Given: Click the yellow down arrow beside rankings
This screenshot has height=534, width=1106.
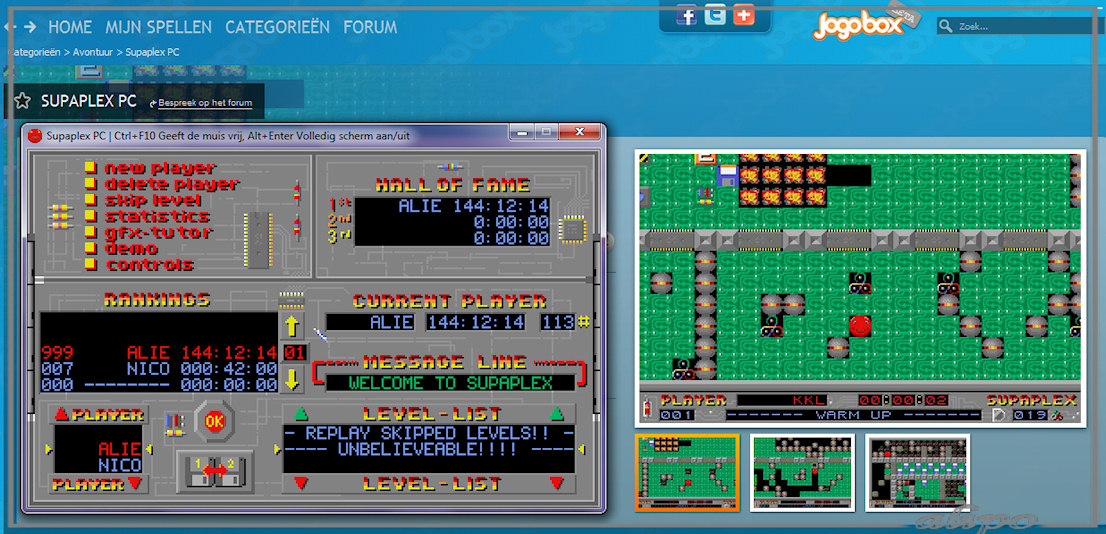Looking at the screenshot, I should [292, 380].
